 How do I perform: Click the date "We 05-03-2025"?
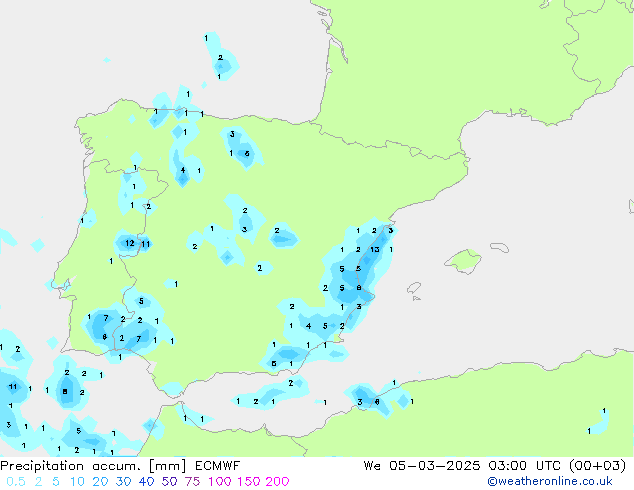click(422, 466)
